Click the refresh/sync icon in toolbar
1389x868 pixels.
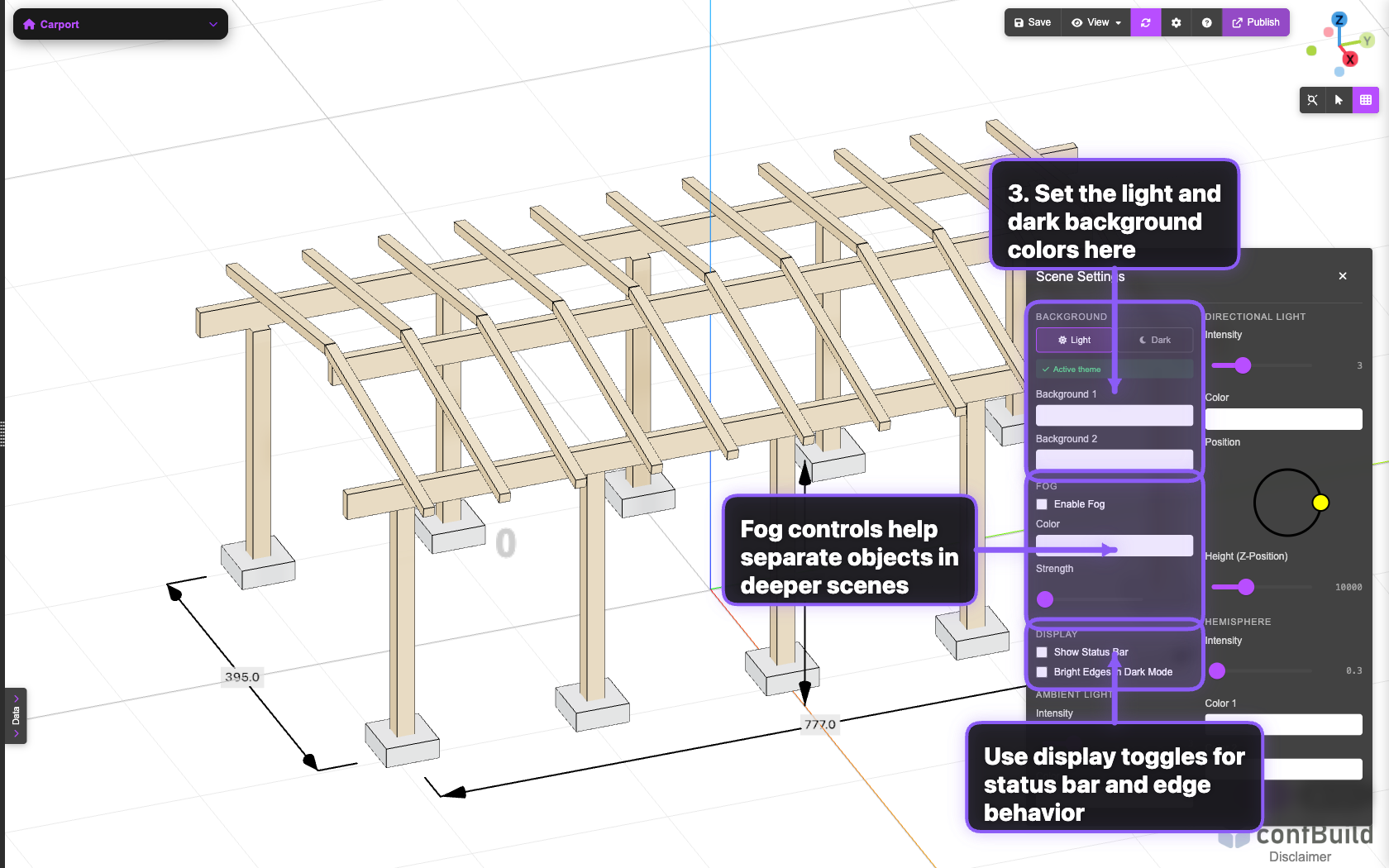1145,23
